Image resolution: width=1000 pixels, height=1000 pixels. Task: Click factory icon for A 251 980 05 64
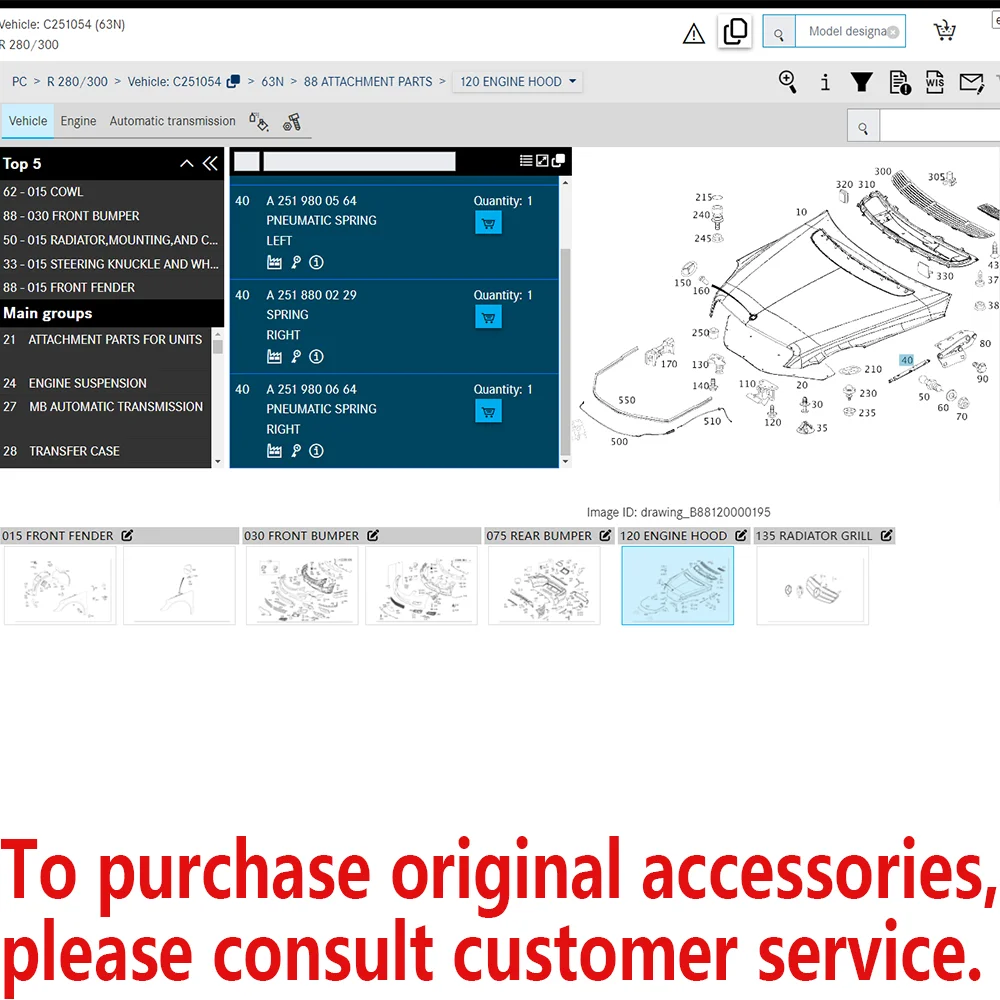(x=274, y=262)
